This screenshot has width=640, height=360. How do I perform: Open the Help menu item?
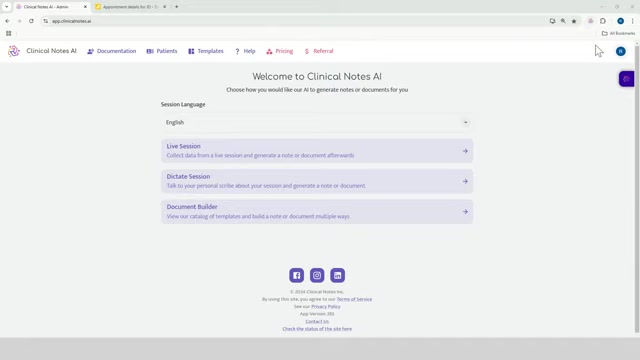[245, 51]
